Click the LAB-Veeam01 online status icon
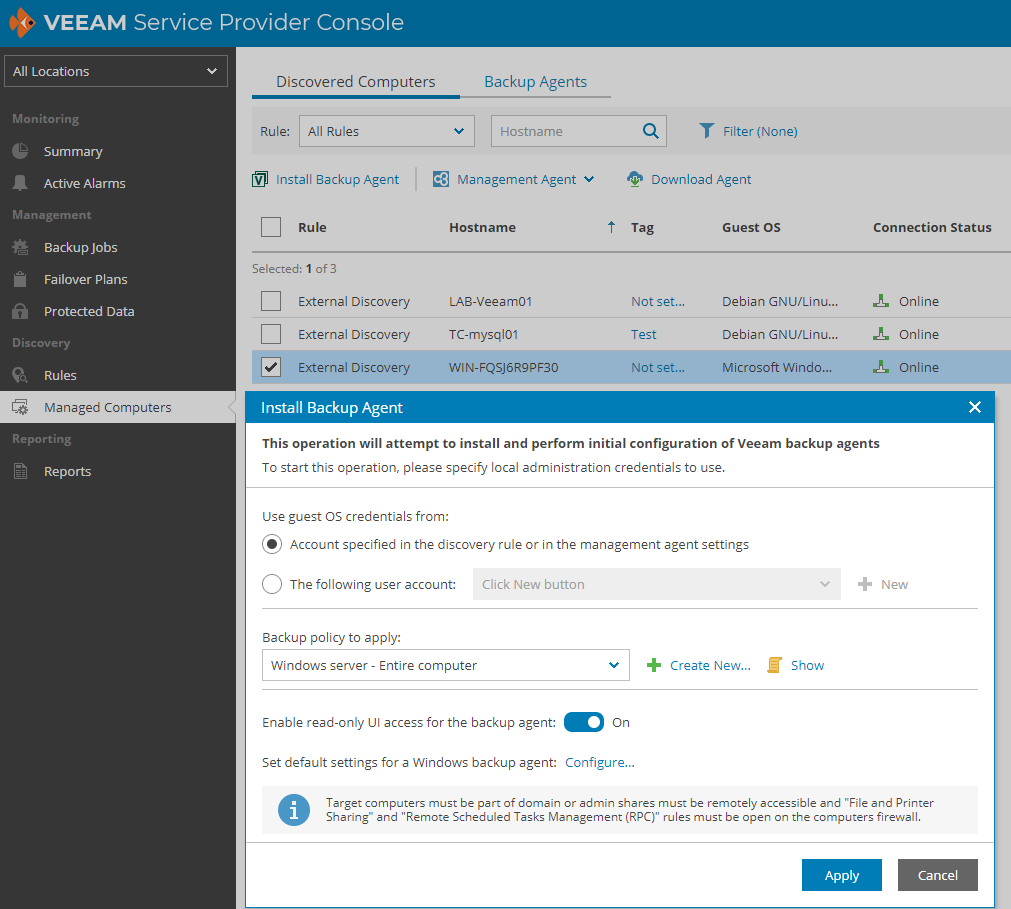The image size is (1011, 909). pos(881,301)
